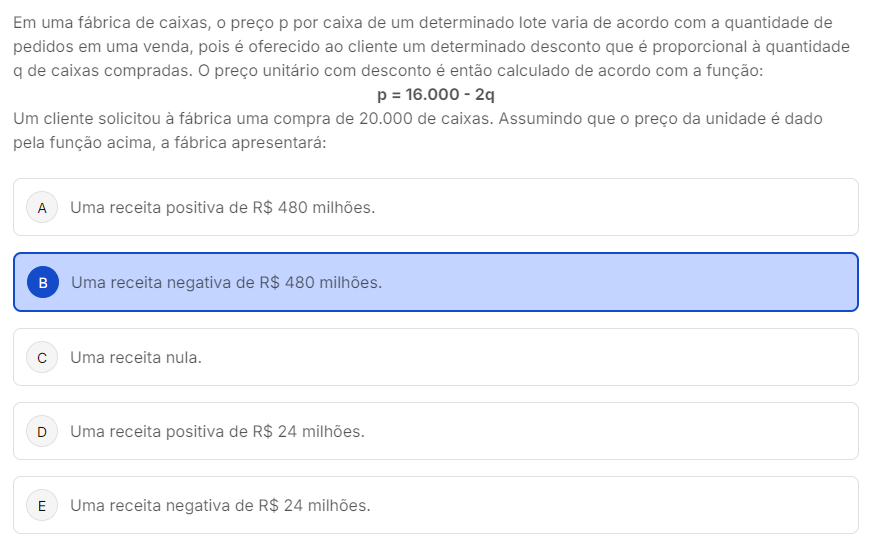
Task: Click the number "20.000" in the question text
Action: click(x=384, y=119)
